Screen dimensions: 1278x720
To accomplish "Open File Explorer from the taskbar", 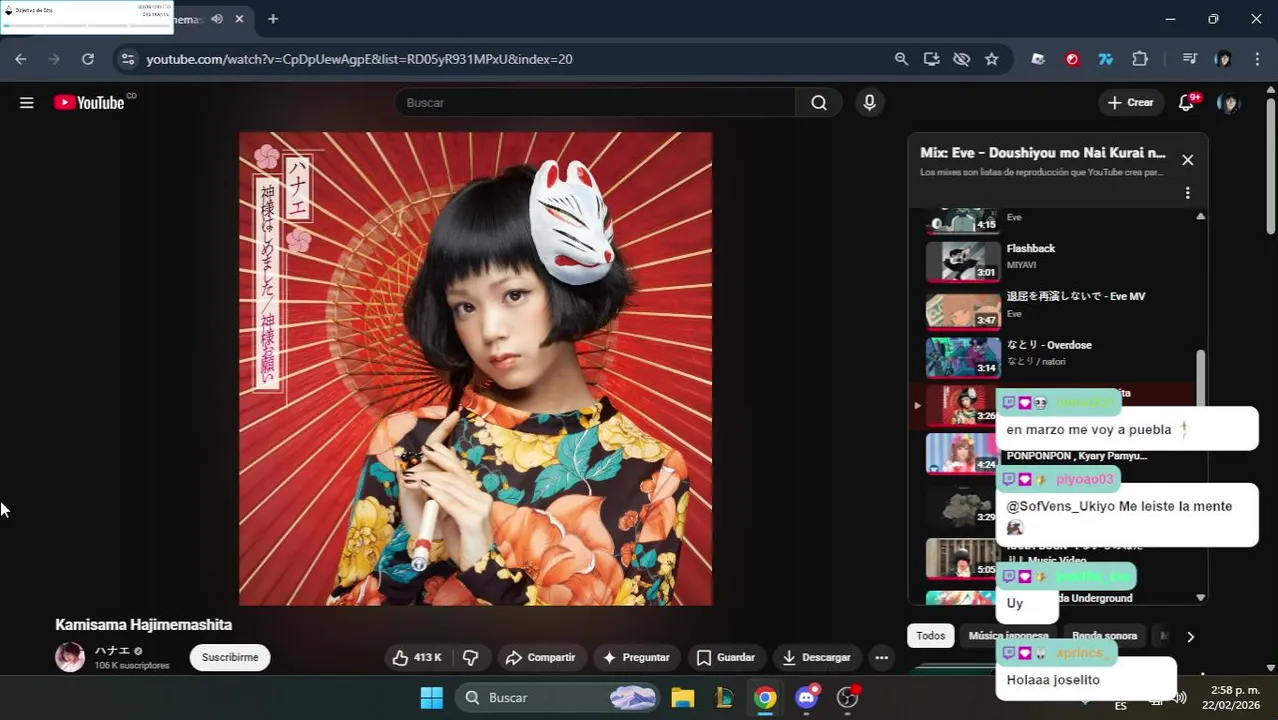I will (682, 698).
